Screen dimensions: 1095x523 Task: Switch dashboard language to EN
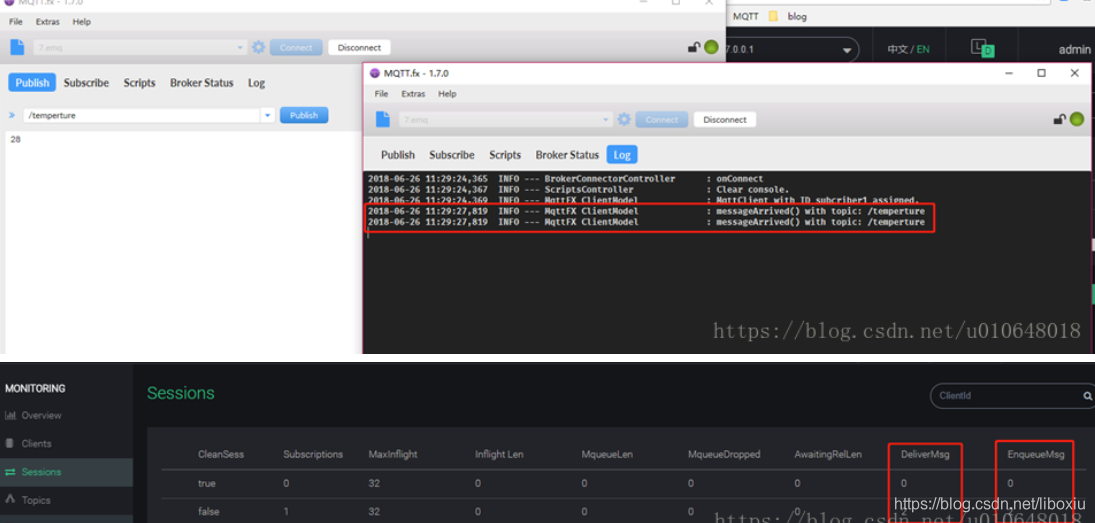point(923,50)
